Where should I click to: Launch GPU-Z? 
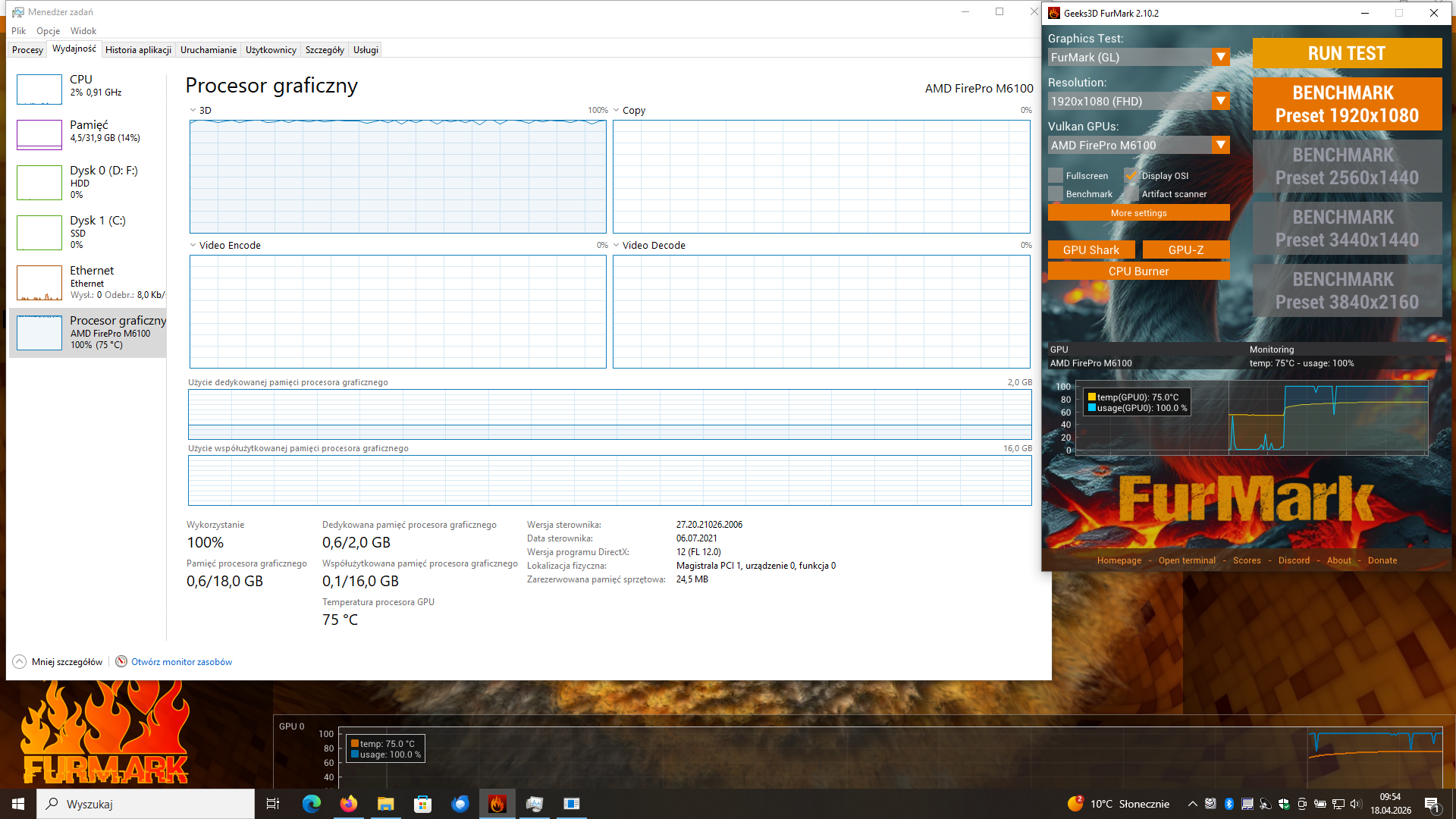(1186, 249)
